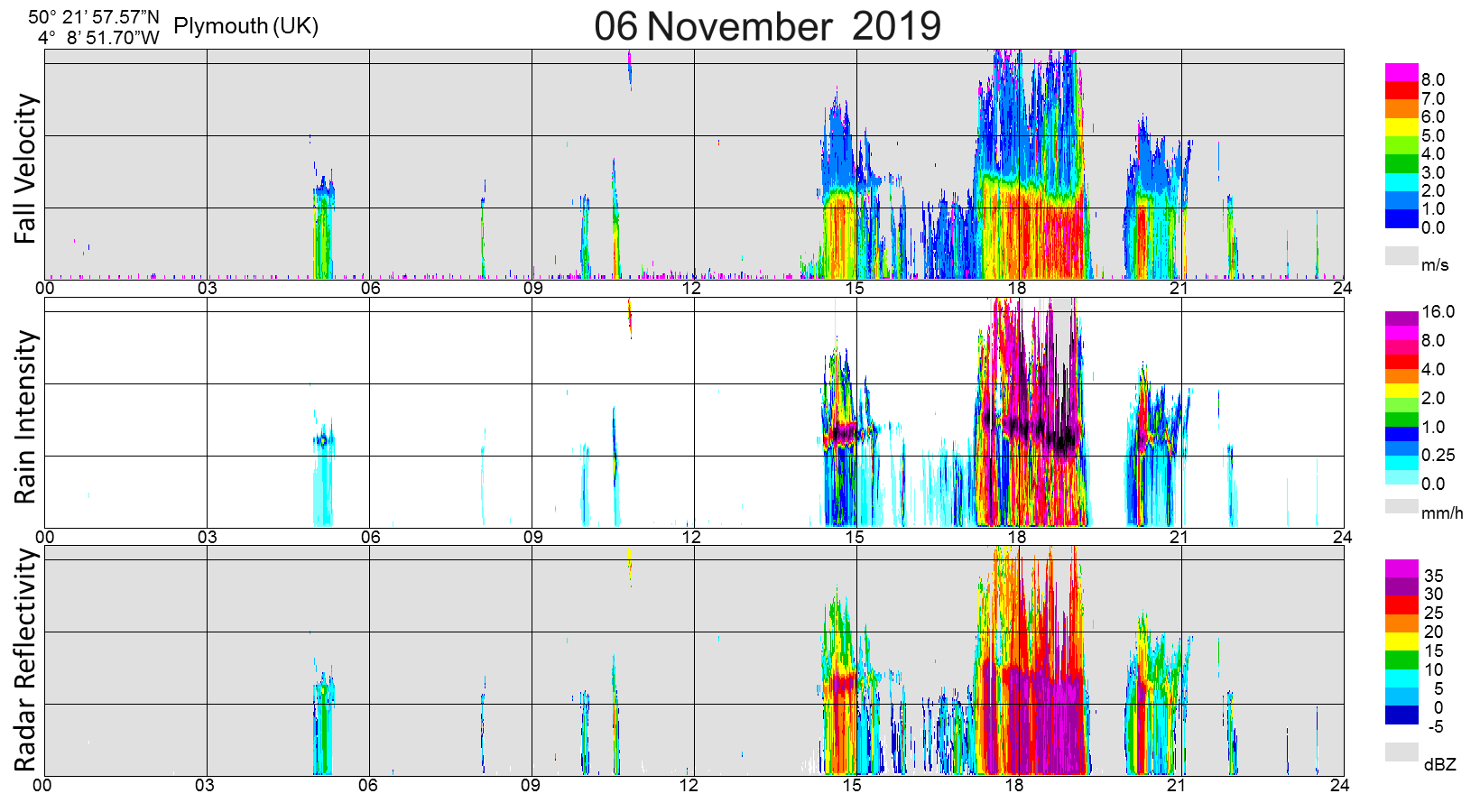
Task: Select the Fall Velocity axis title
Action: (26, 169)
